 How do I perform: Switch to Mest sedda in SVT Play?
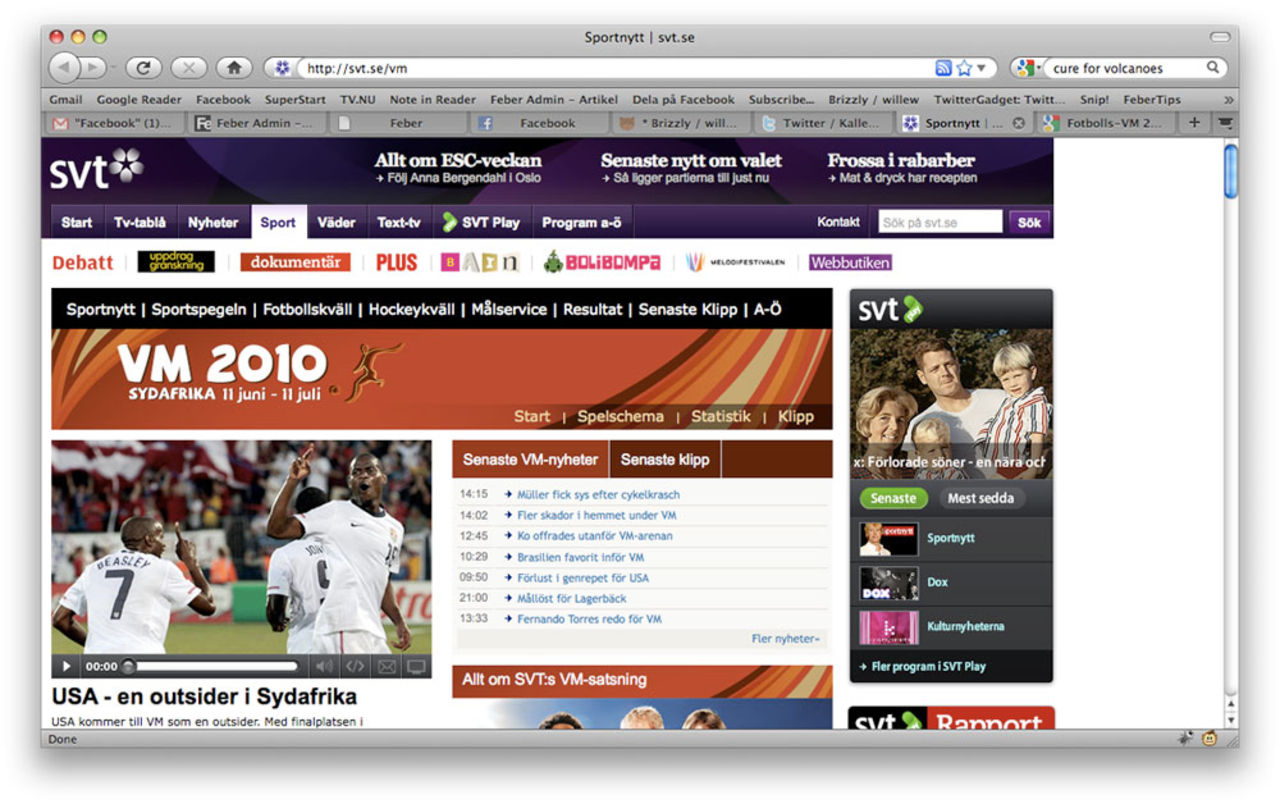pos(980,498)
